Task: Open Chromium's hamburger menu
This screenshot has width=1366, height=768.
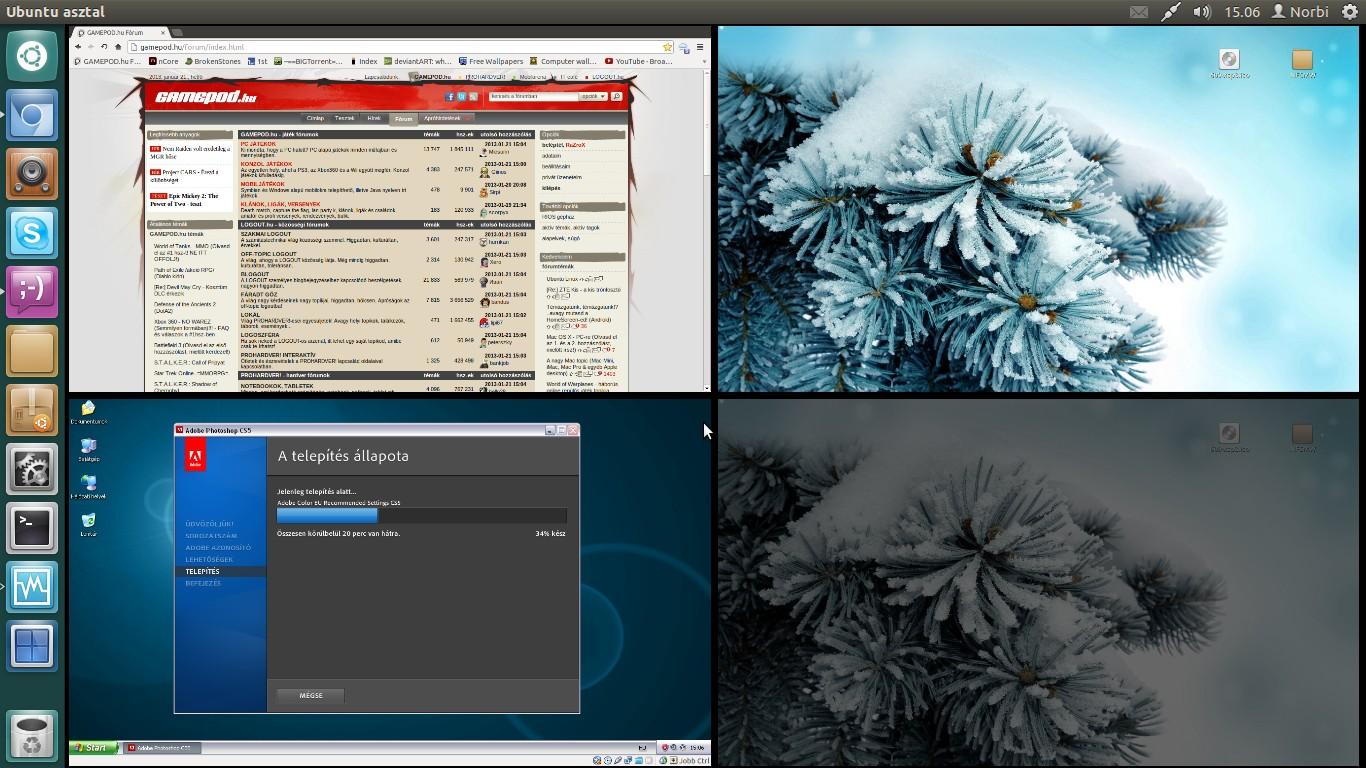Action: (700, 47)
